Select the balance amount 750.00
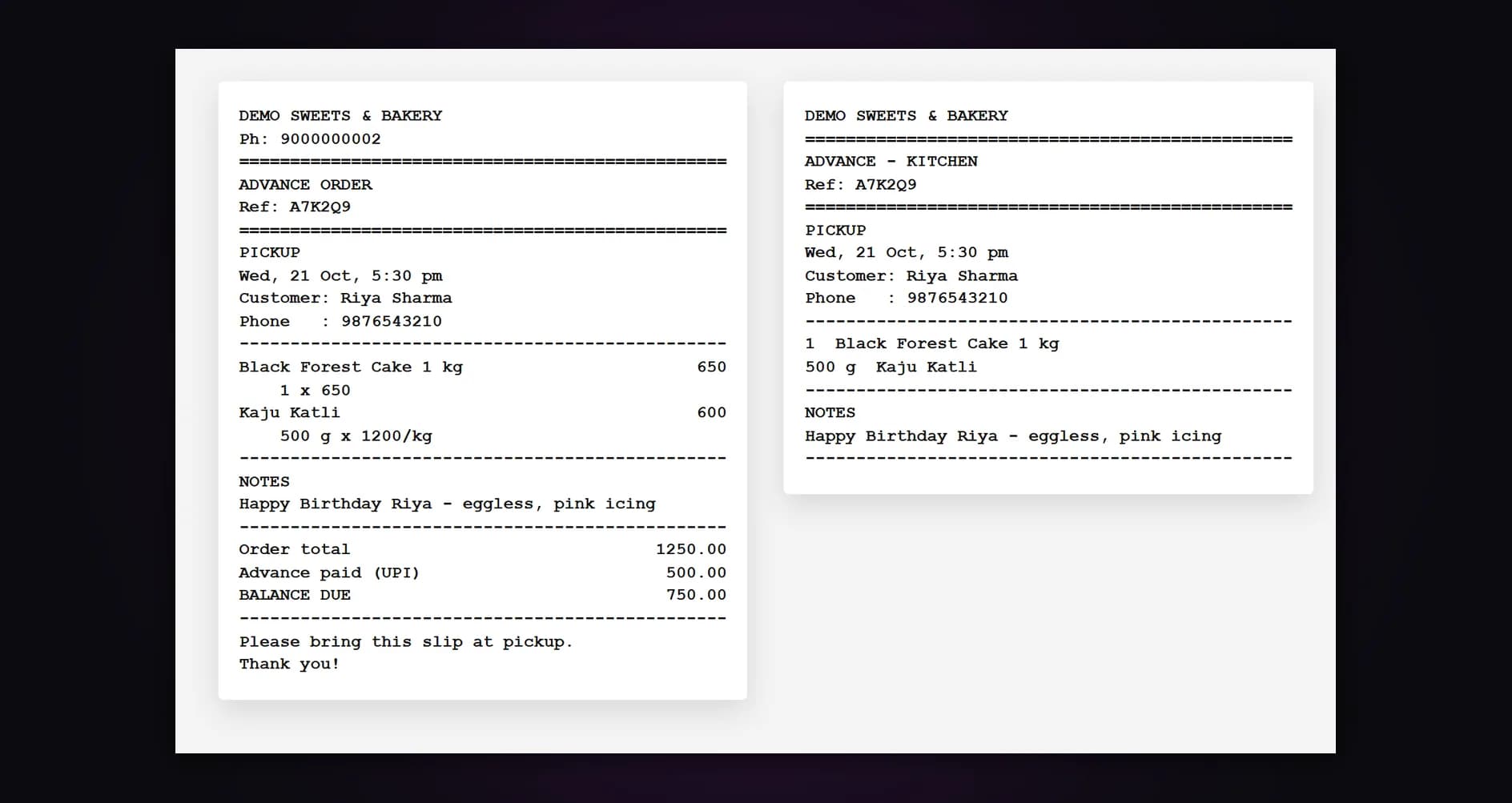 (696, 595)
